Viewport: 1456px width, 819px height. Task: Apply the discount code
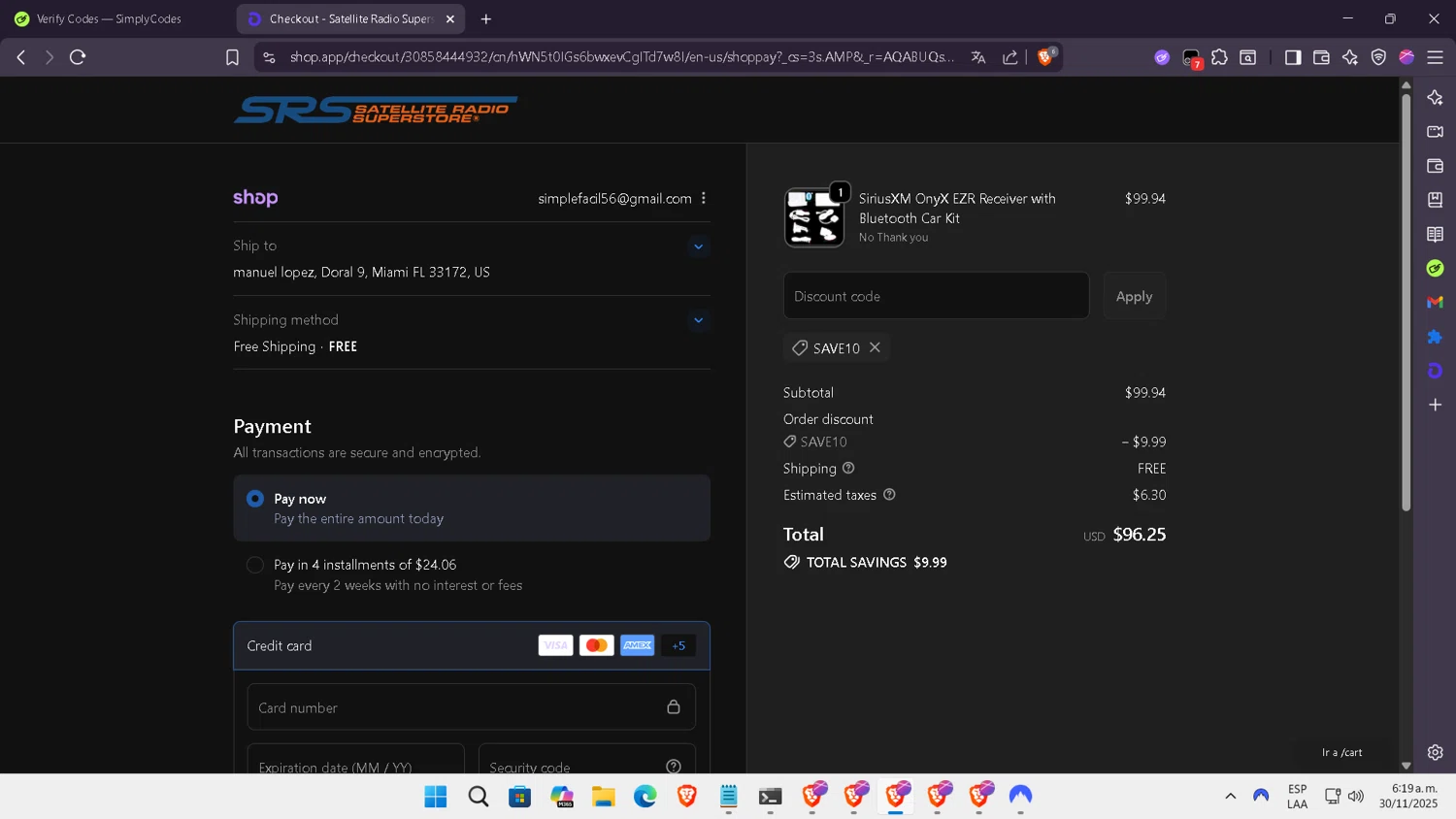1134,296
